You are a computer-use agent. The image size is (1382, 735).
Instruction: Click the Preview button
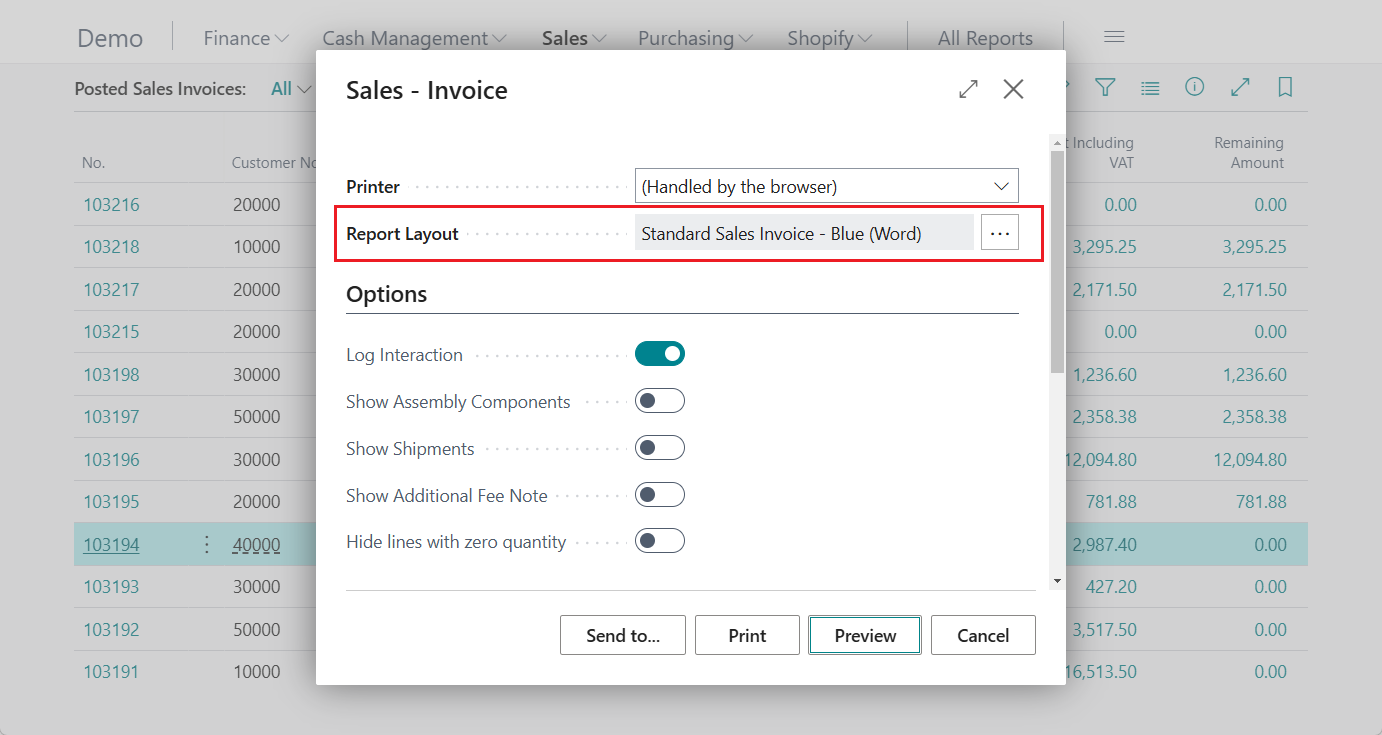pyautogui.click(x=864, y=635)
